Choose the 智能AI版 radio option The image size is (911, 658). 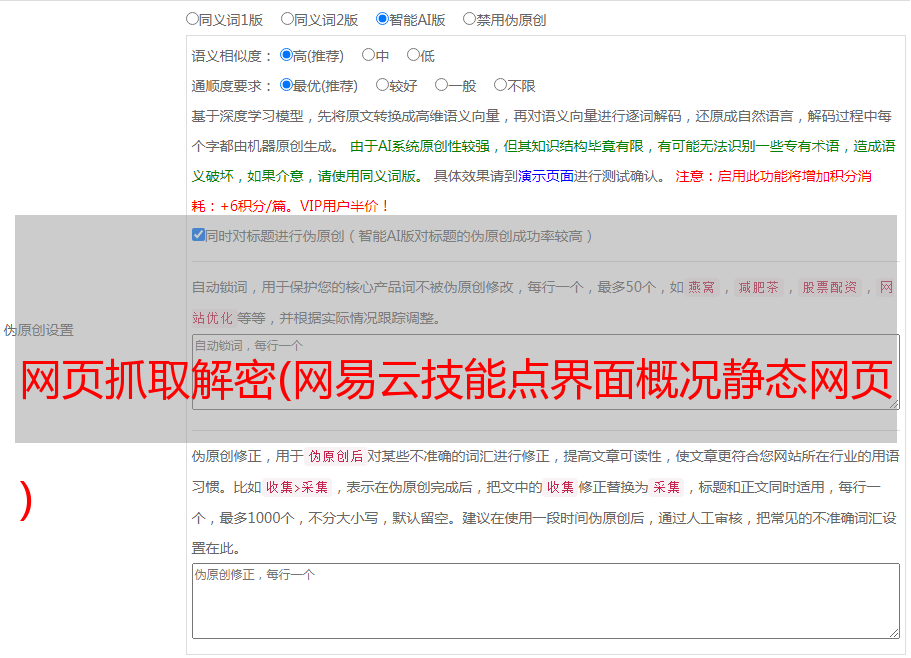click(x=382, y=19)
